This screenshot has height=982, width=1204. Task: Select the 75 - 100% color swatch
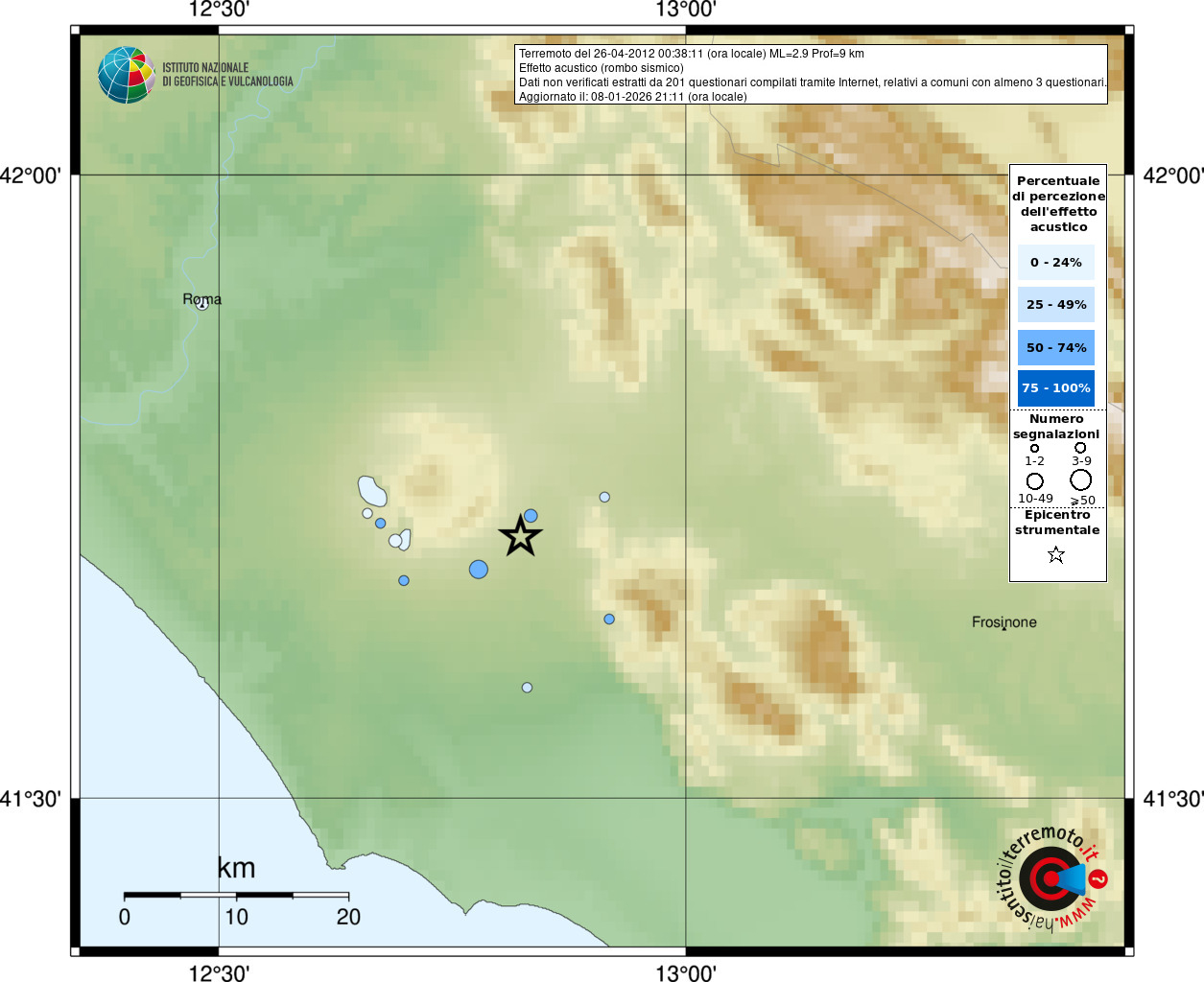1056,388
